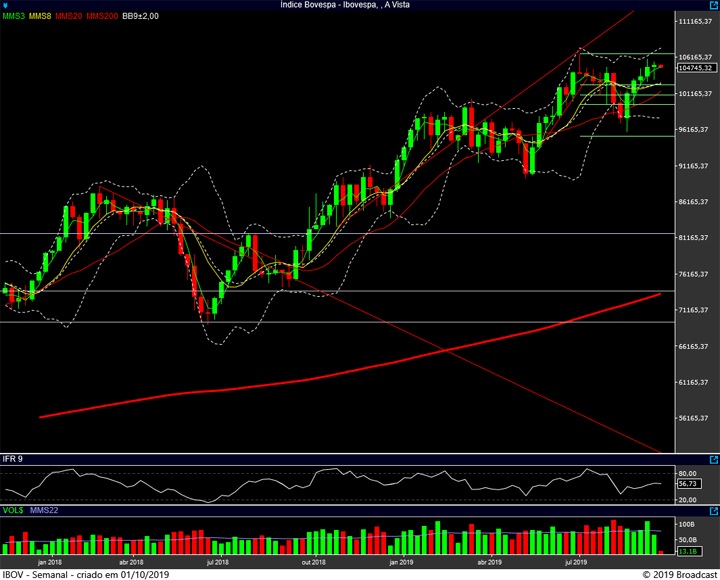720x580 pixels.
Task: Select the MMS200 indicator label
Action: click(x=102, y=17)
